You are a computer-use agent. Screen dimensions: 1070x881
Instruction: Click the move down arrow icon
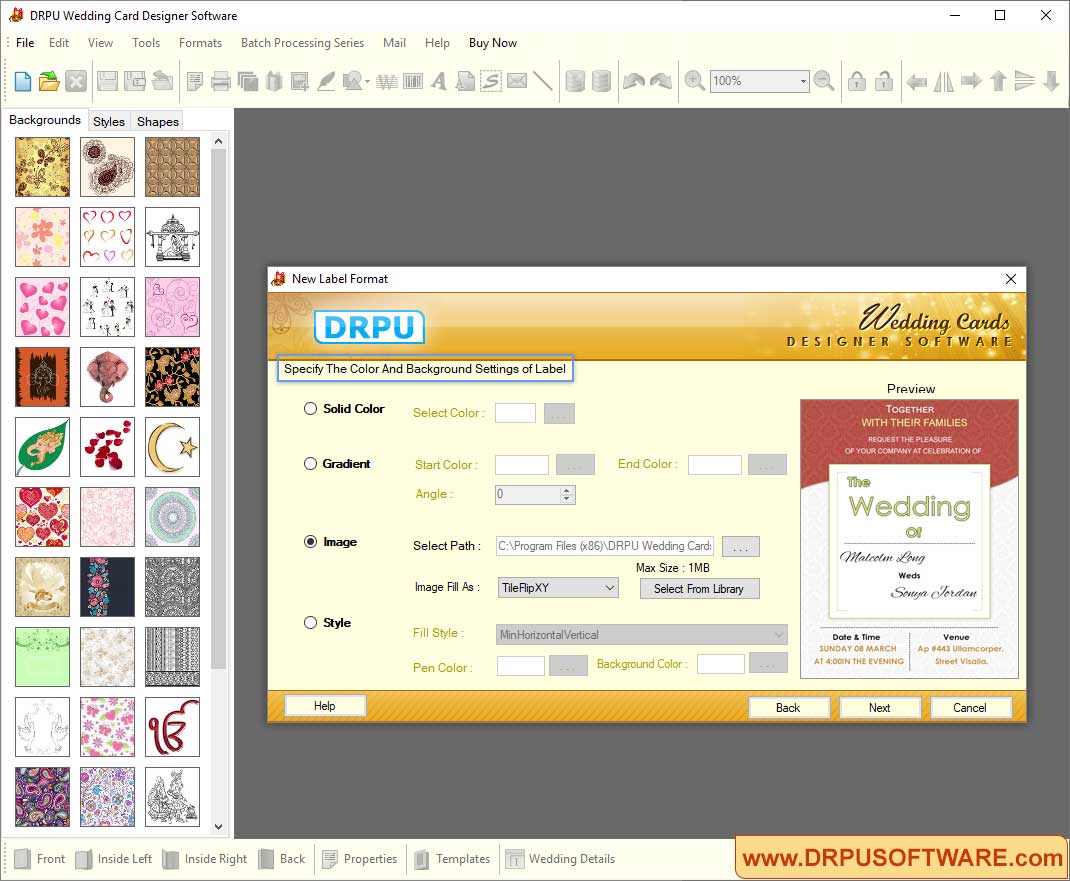[1052, 81]
